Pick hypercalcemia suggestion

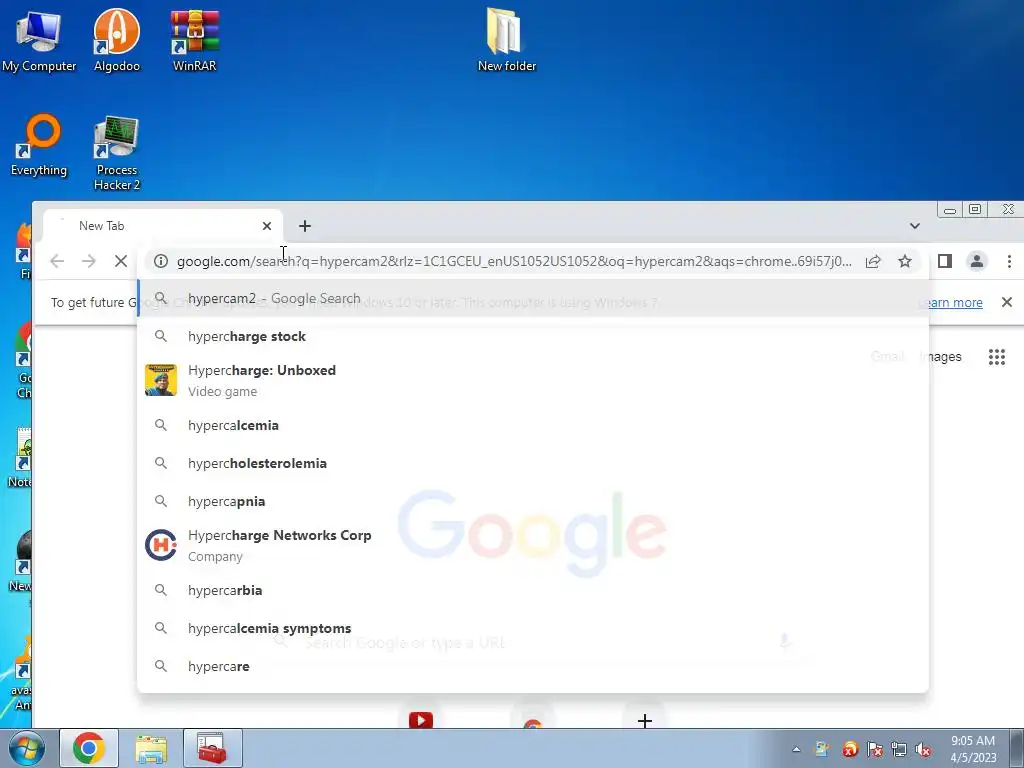pyautogui.click(x=533, y=425)
